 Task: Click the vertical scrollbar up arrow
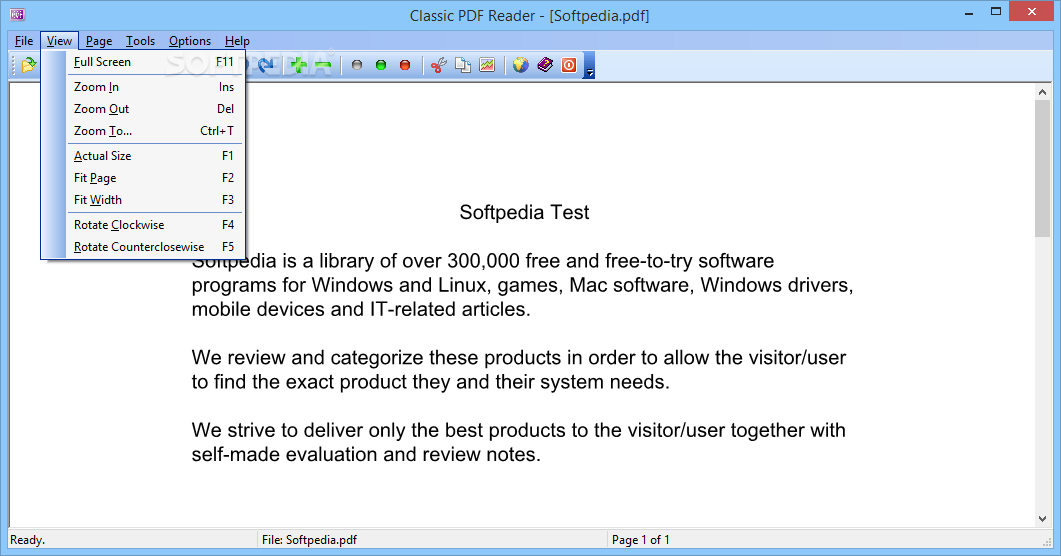(1042, 91)
